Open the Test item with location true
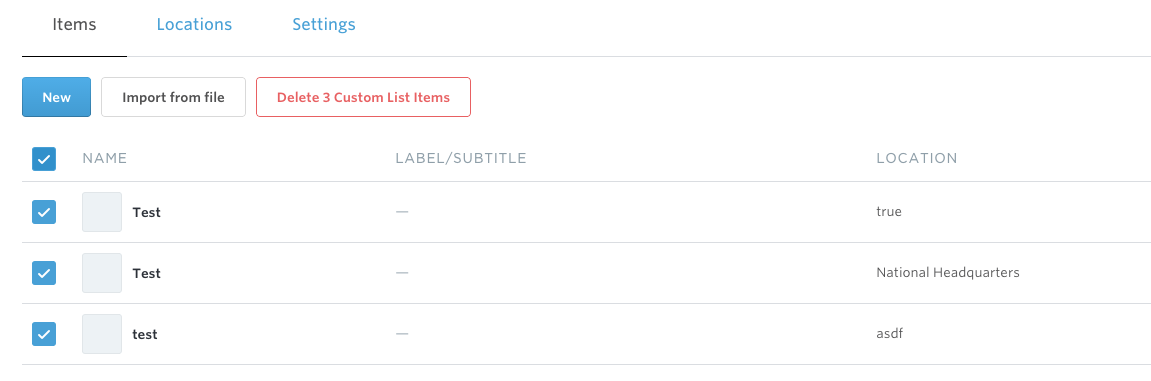 pyautogui.click(x=146, y=212)
